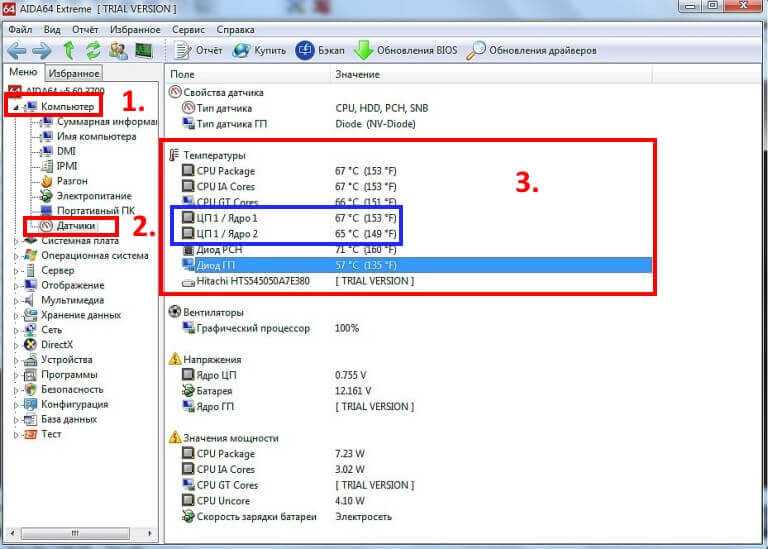Switch to the Избранное tab in the sidebar

pyautogui.click(x=74, y=73)
